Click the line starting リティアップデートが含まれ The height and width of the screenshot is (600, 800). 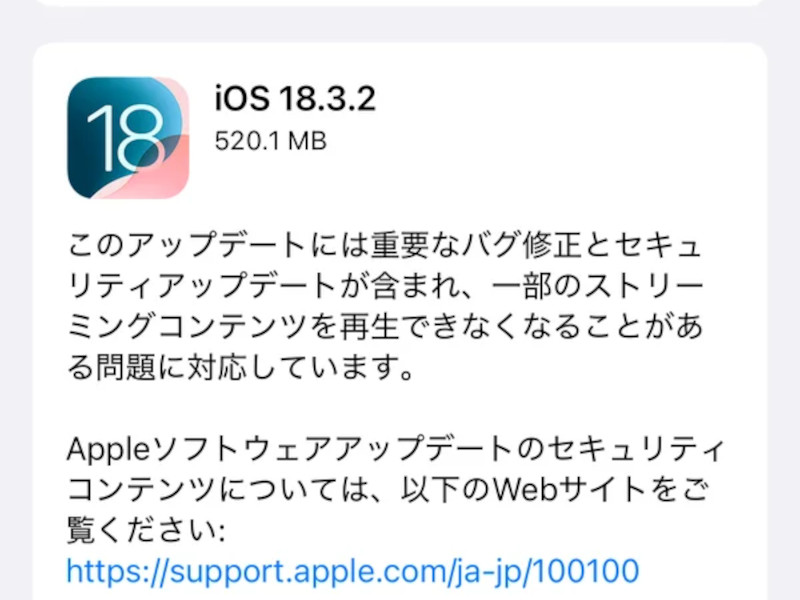tap(385, 286)
